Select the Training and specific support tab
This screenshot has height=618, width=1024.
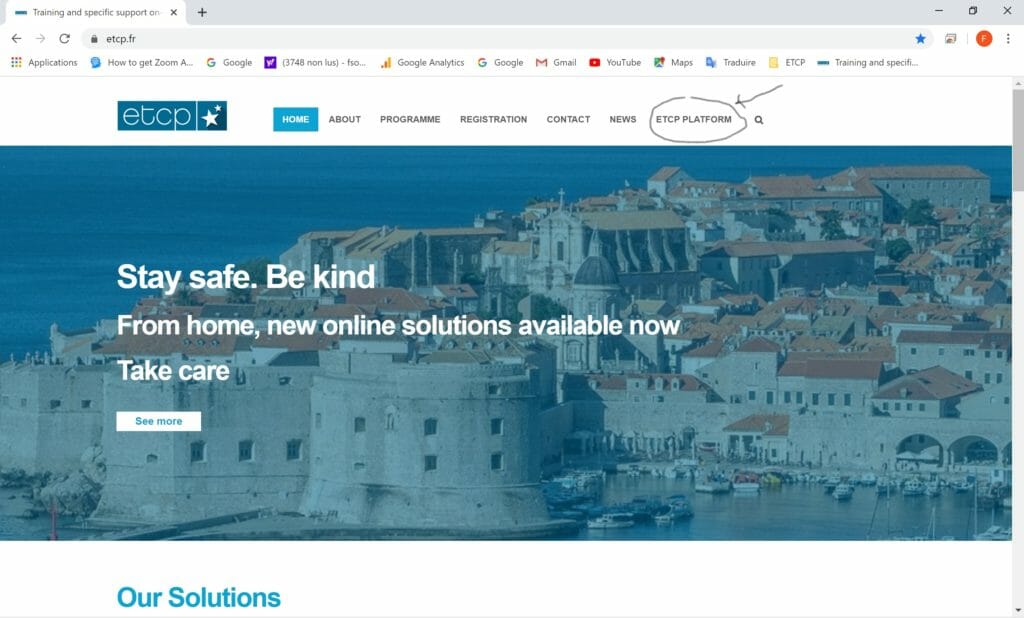pyautogui.click(x=95, y=12)
